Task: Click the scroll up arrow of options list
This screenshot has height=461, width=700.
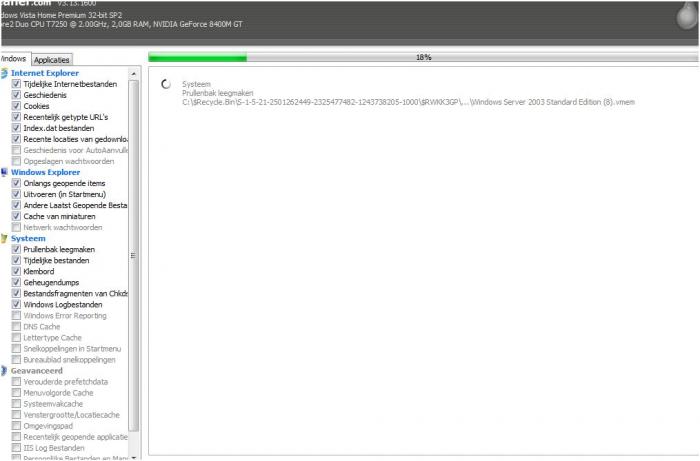Action: coord(133,73)
